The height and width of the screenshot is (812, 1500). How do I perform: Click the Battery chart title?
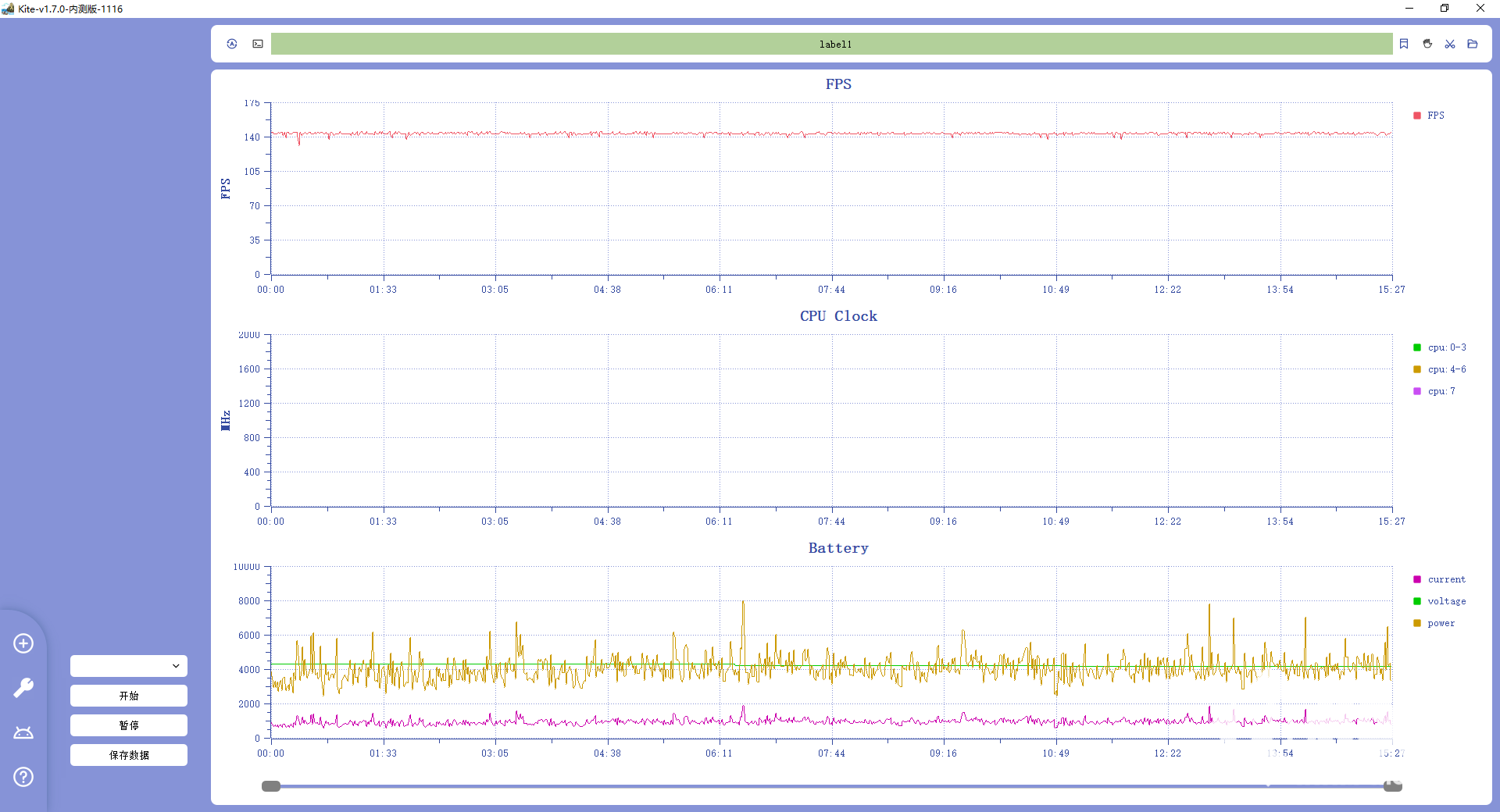coord(838,548)
